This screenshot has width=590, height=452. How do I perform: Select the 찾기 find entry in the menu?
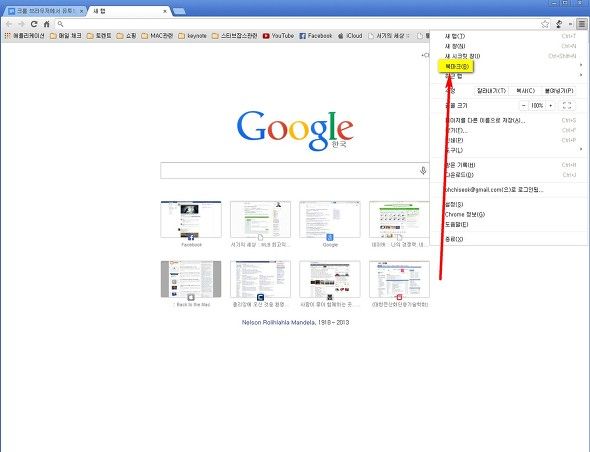click(509, 130)
